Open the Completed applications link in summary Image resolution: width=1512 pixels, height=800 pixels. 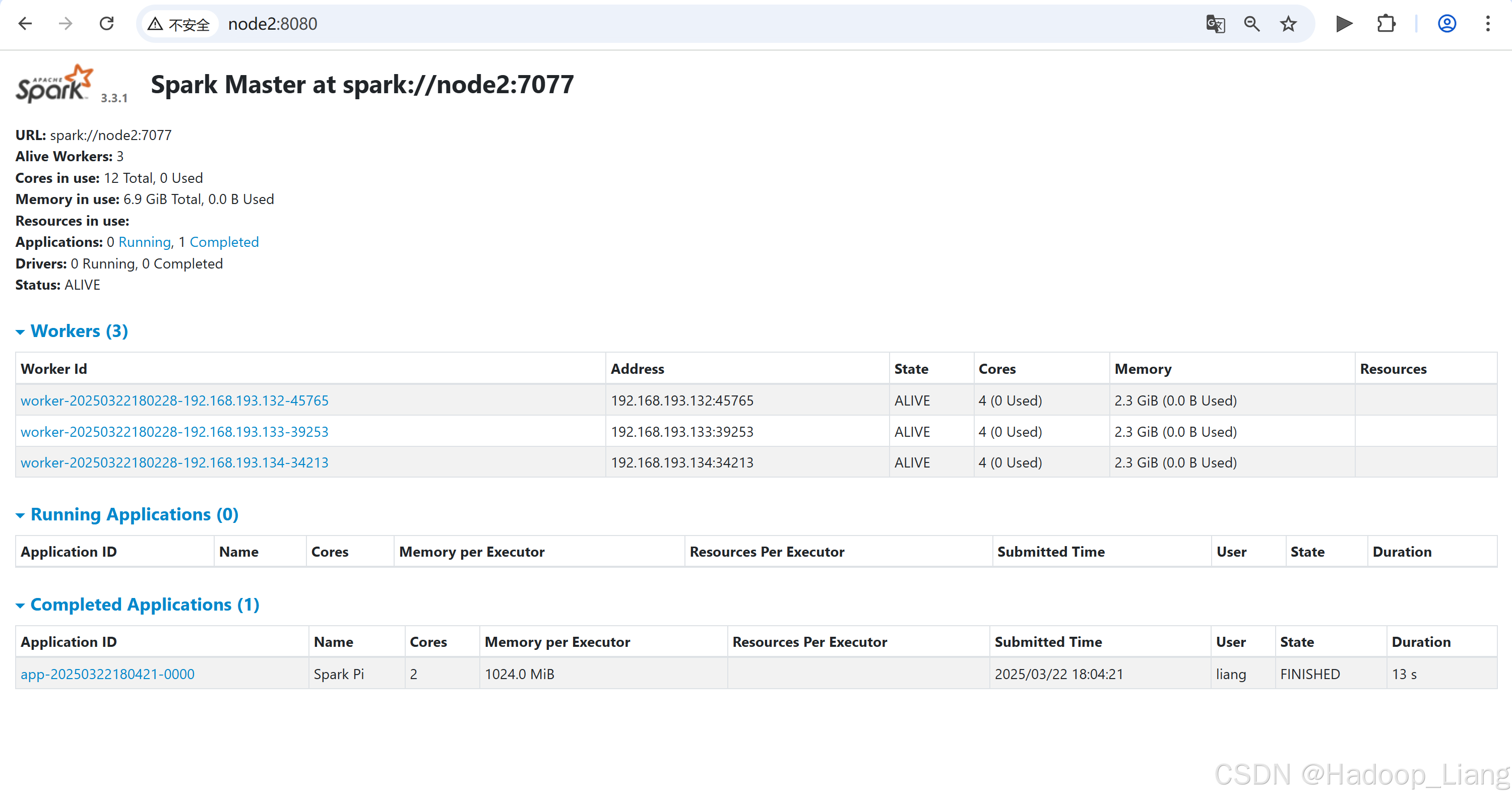pyautogui.click(x=224, y=242)
